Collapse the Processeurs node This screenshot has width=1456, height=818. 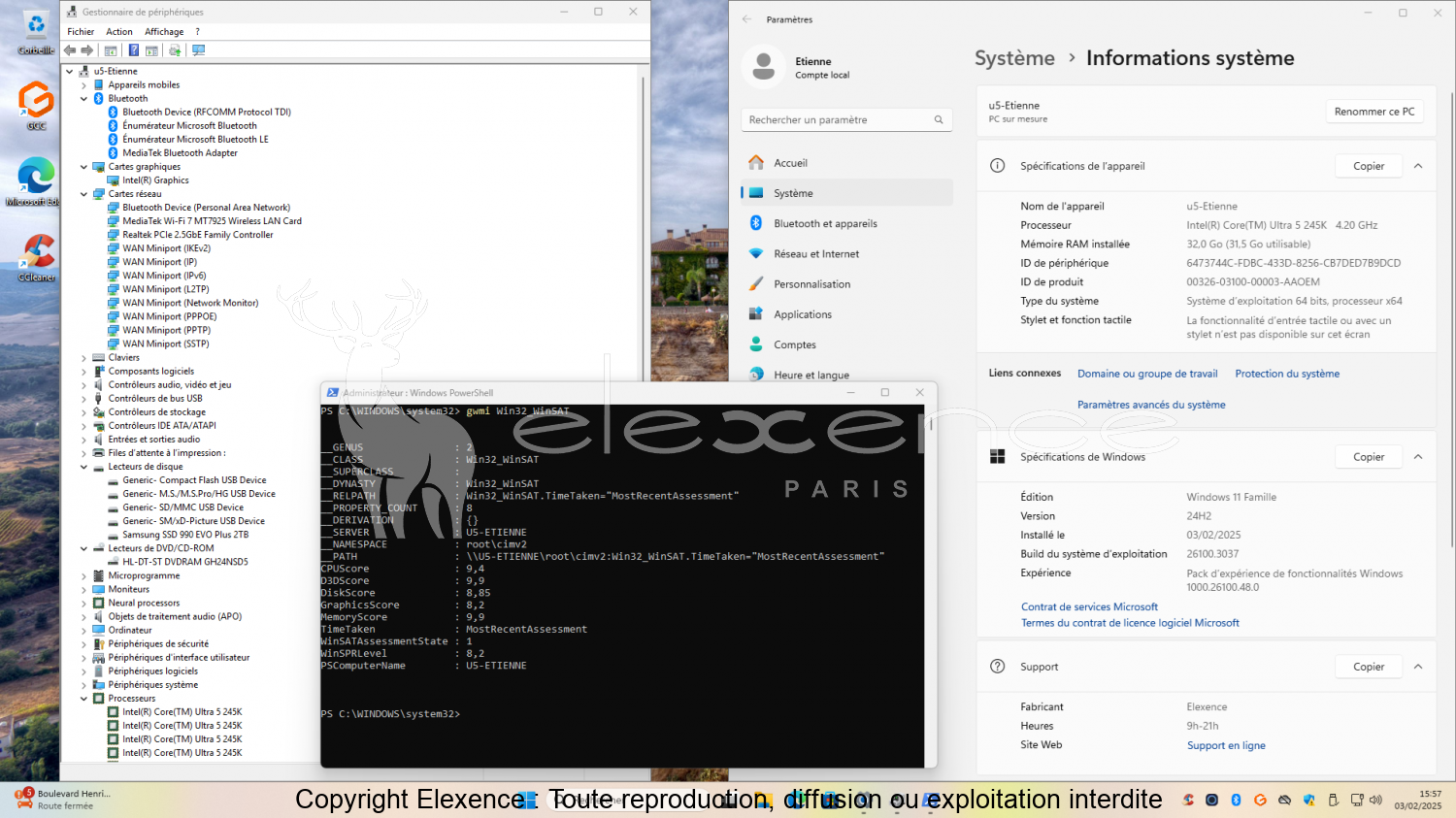click(x=83, y=699)
